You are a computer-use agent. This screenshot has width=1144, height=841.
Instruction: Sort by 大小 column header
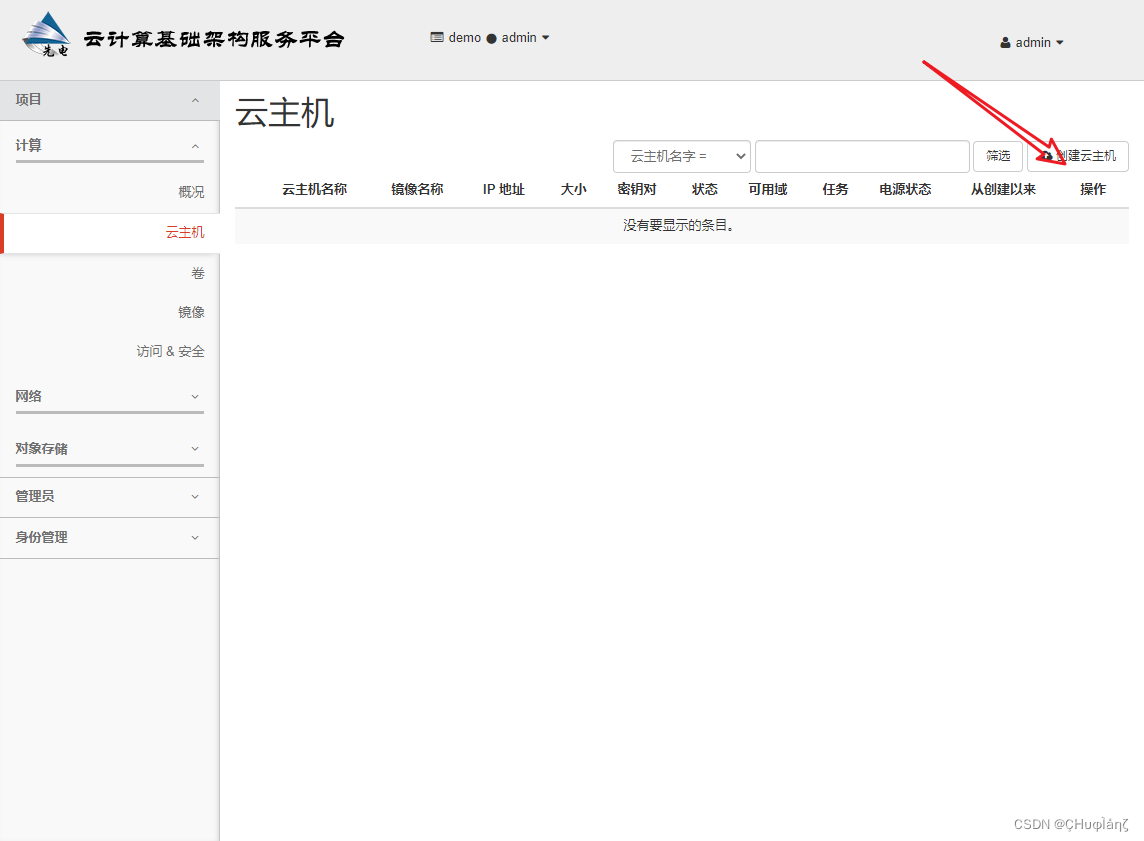[x=573, y=190]
